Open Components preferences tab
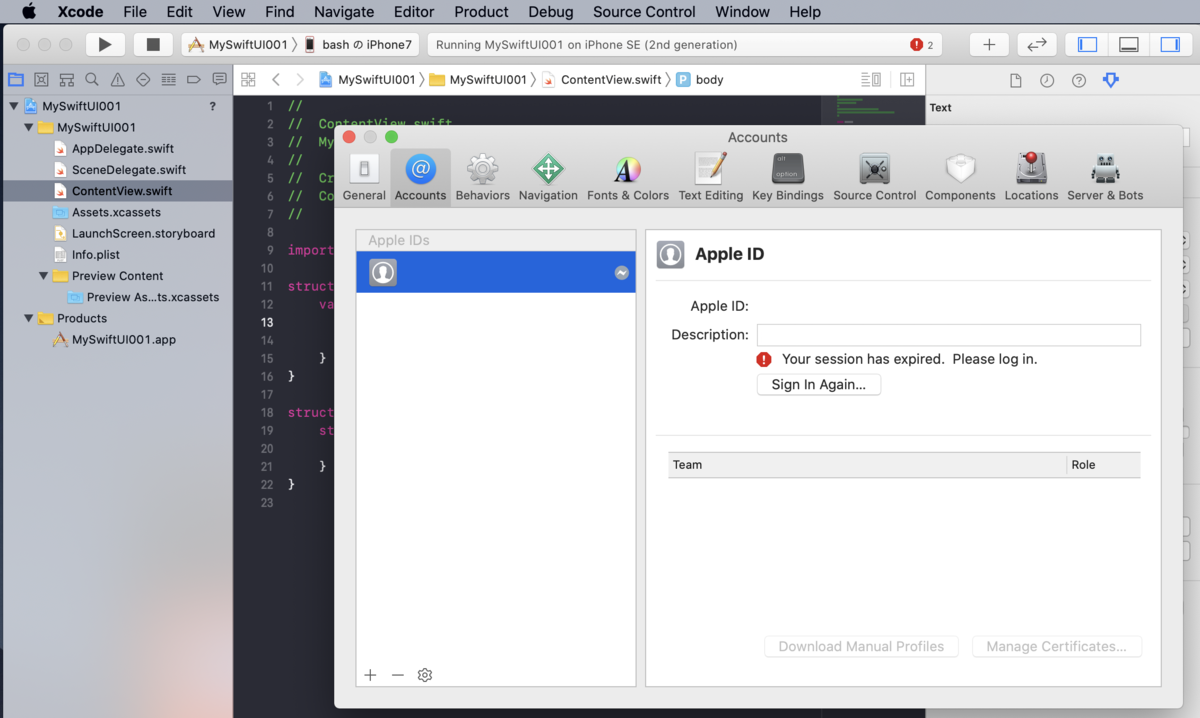The width and height of the screenshot is (1200, 718). point(960,178)
